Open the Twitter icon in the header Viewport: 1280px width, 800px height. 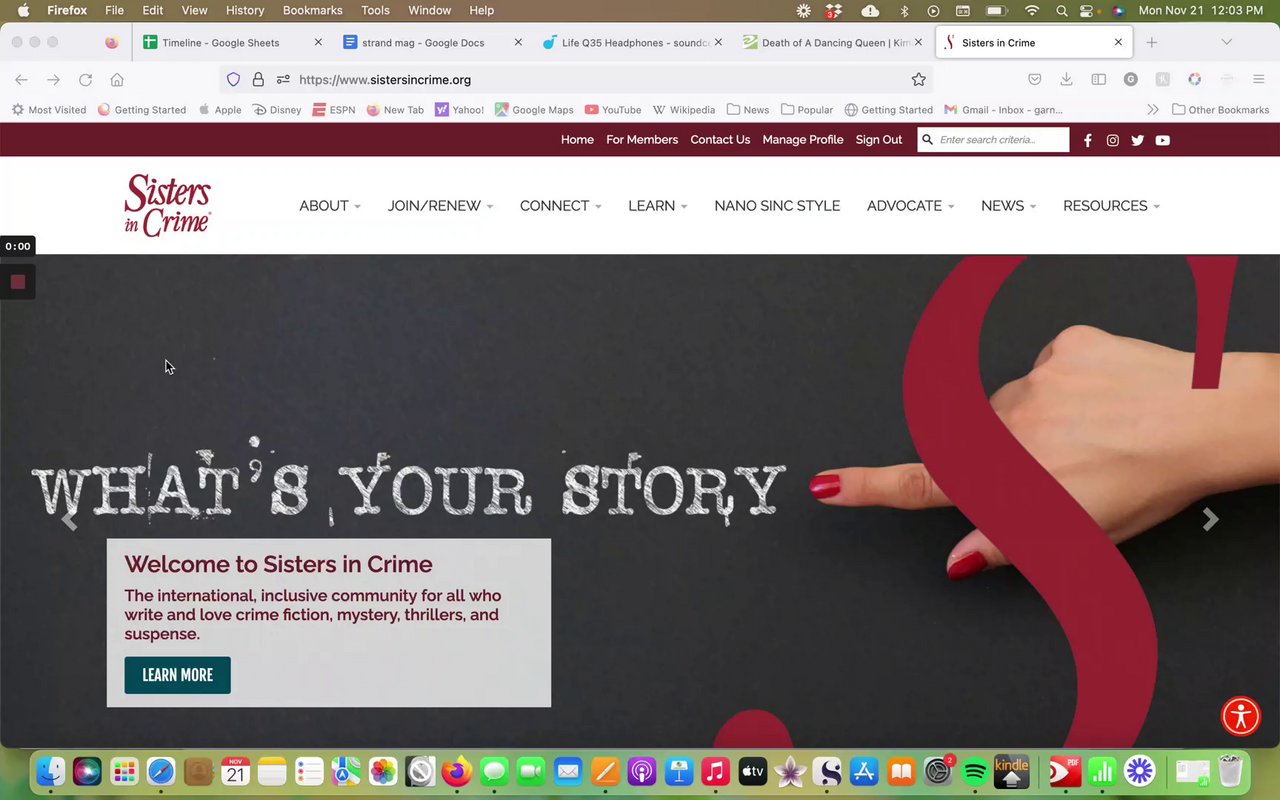coord(1137,140)
